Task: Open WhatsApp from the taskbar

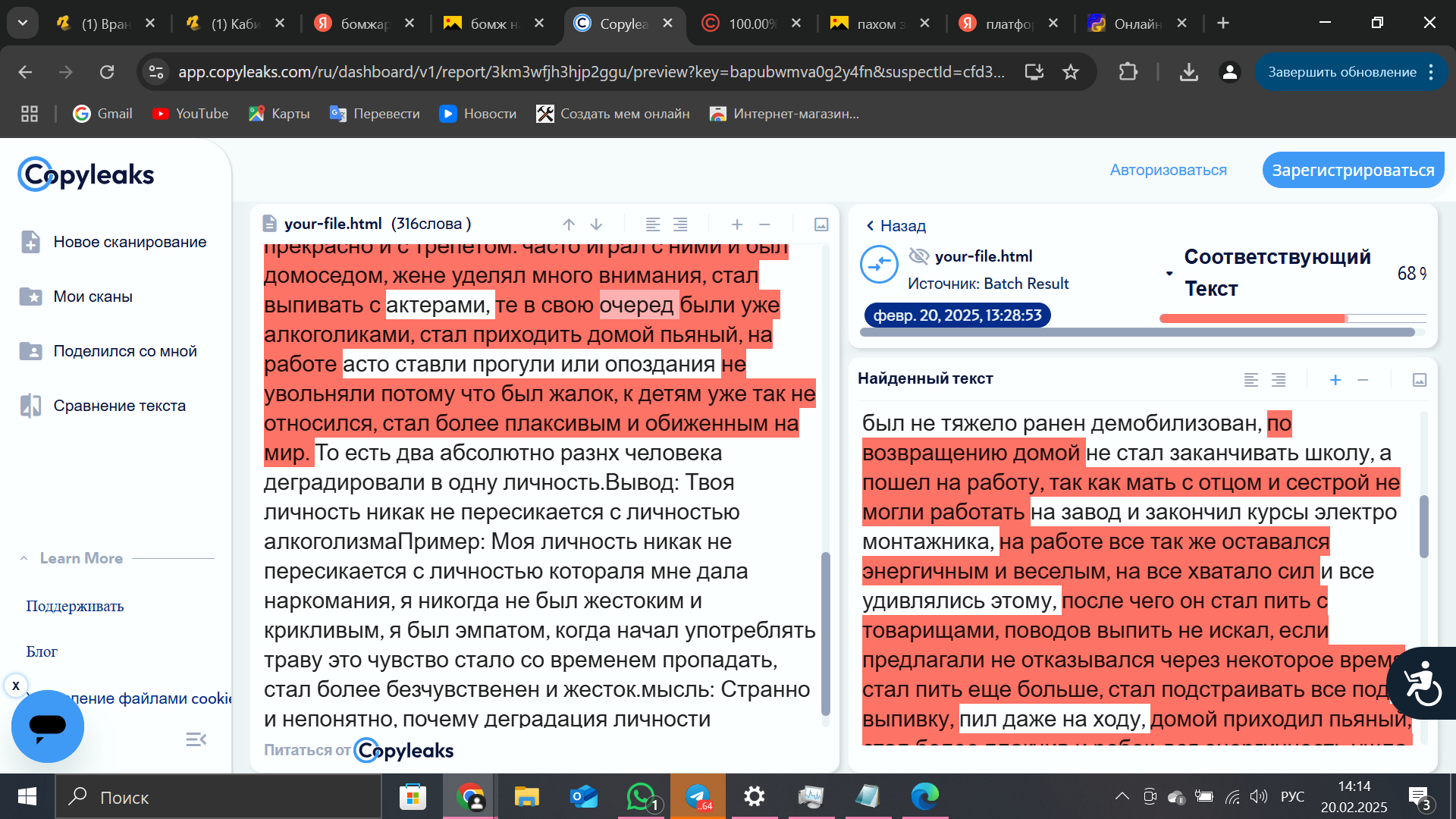Action: click(642, 796)
